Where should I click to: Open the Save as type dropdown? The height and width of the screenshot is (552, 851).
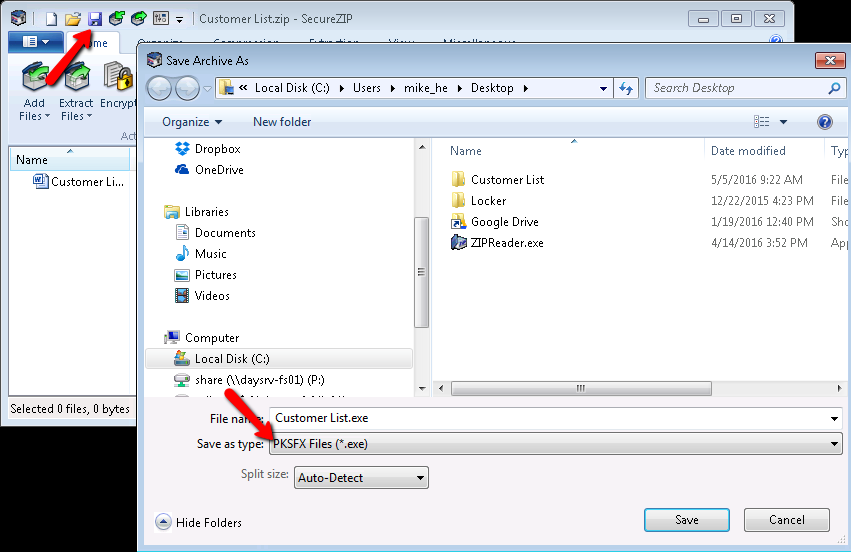coord(555,444)
